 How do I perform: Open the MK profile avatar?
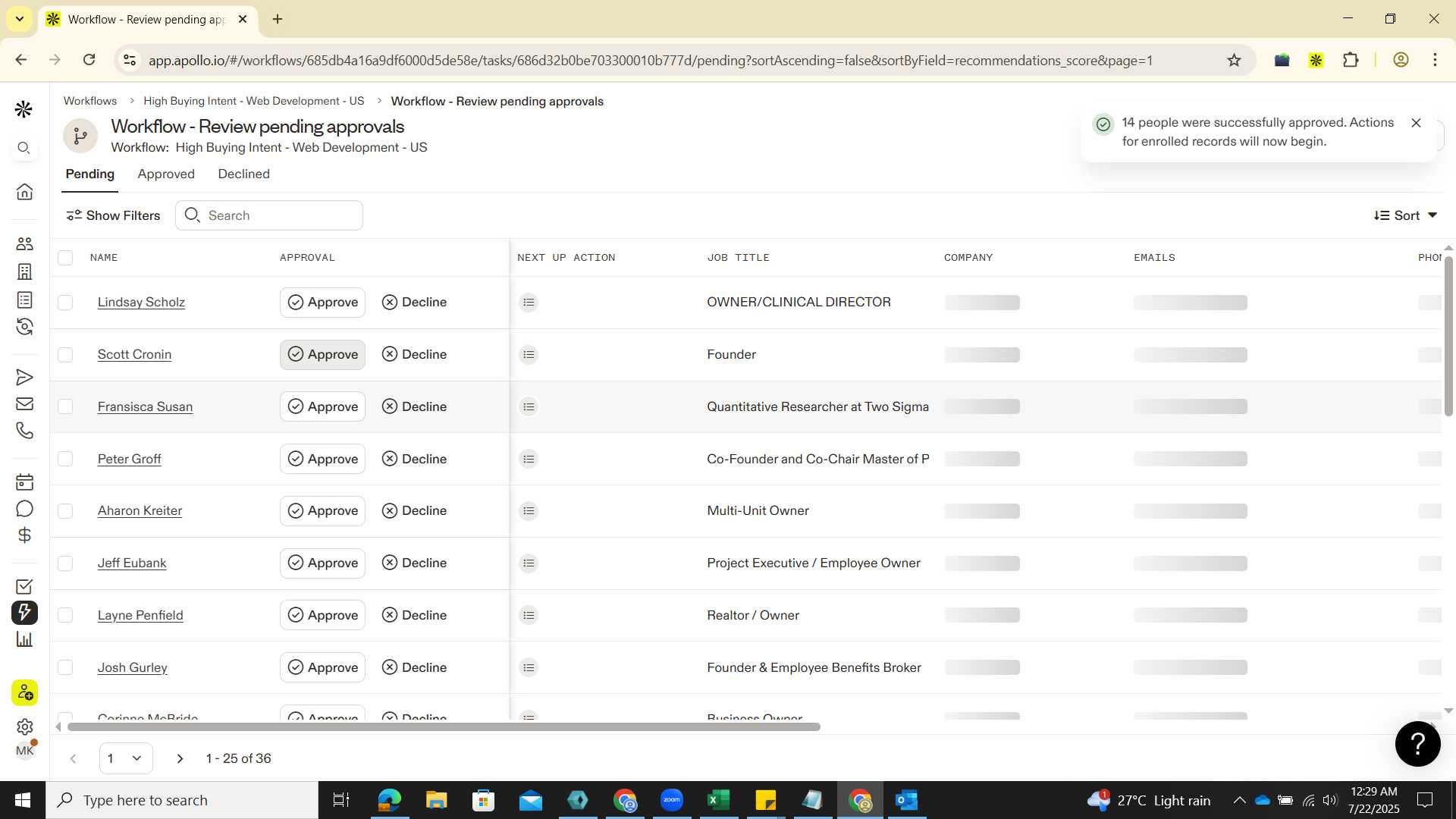point(24,751)
